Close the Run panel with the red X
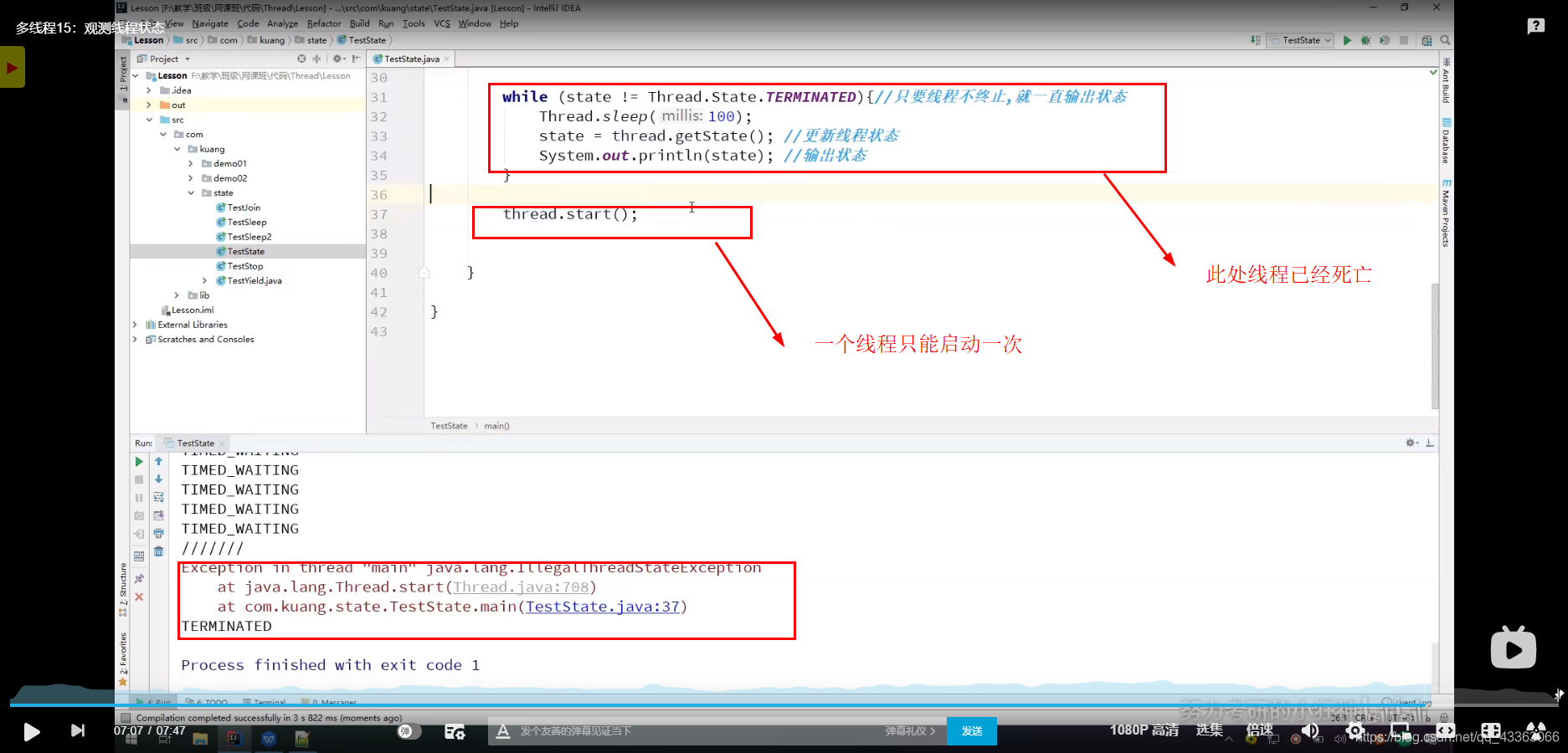This screenshot has width=1568, height=753. pyautogui.click(x=139, y=597)
